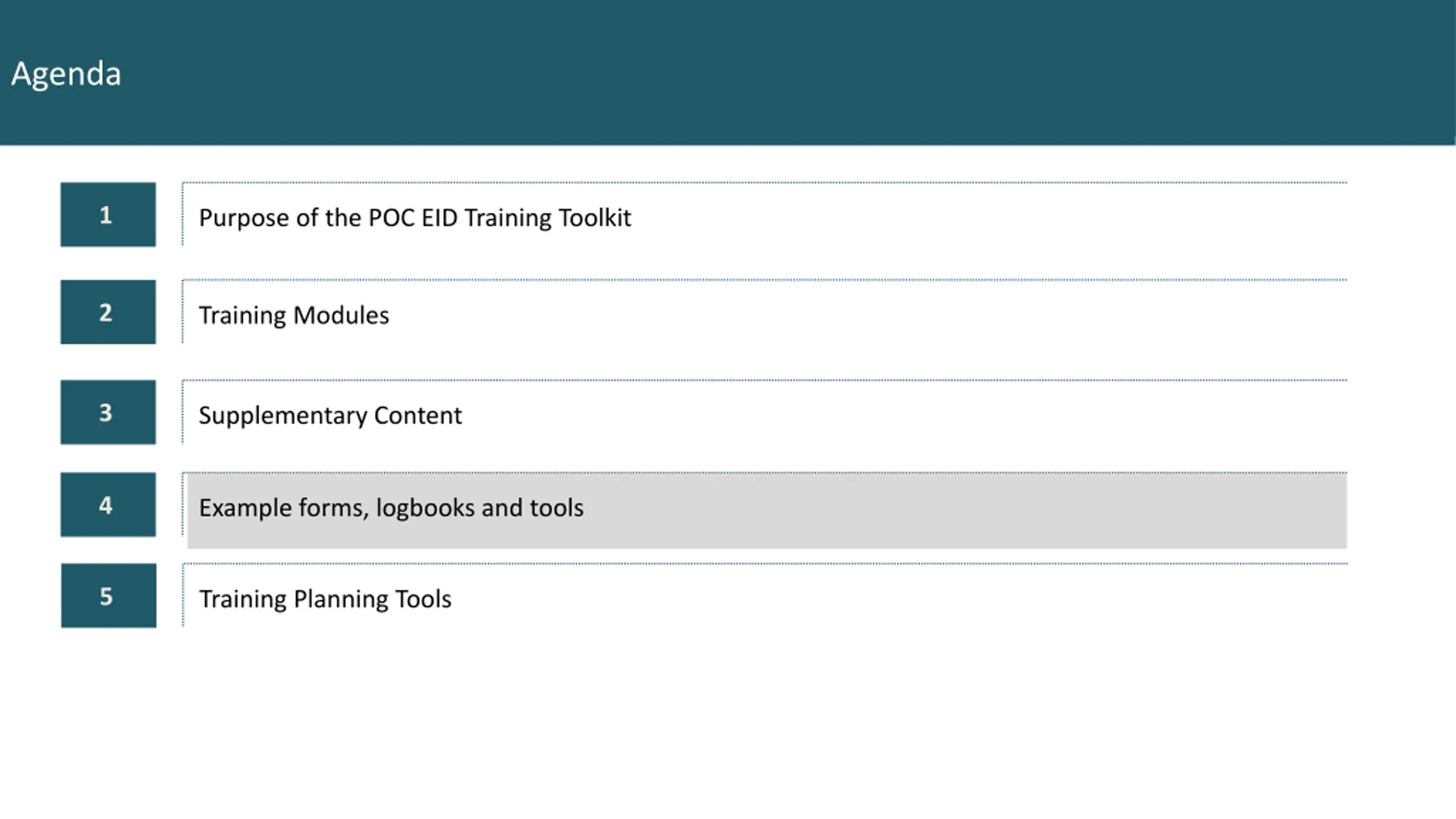The height and width of the screenshot is (819, 1456).
Task: Click the acronym 'POC' in item 1
Action: coord(391,218)
